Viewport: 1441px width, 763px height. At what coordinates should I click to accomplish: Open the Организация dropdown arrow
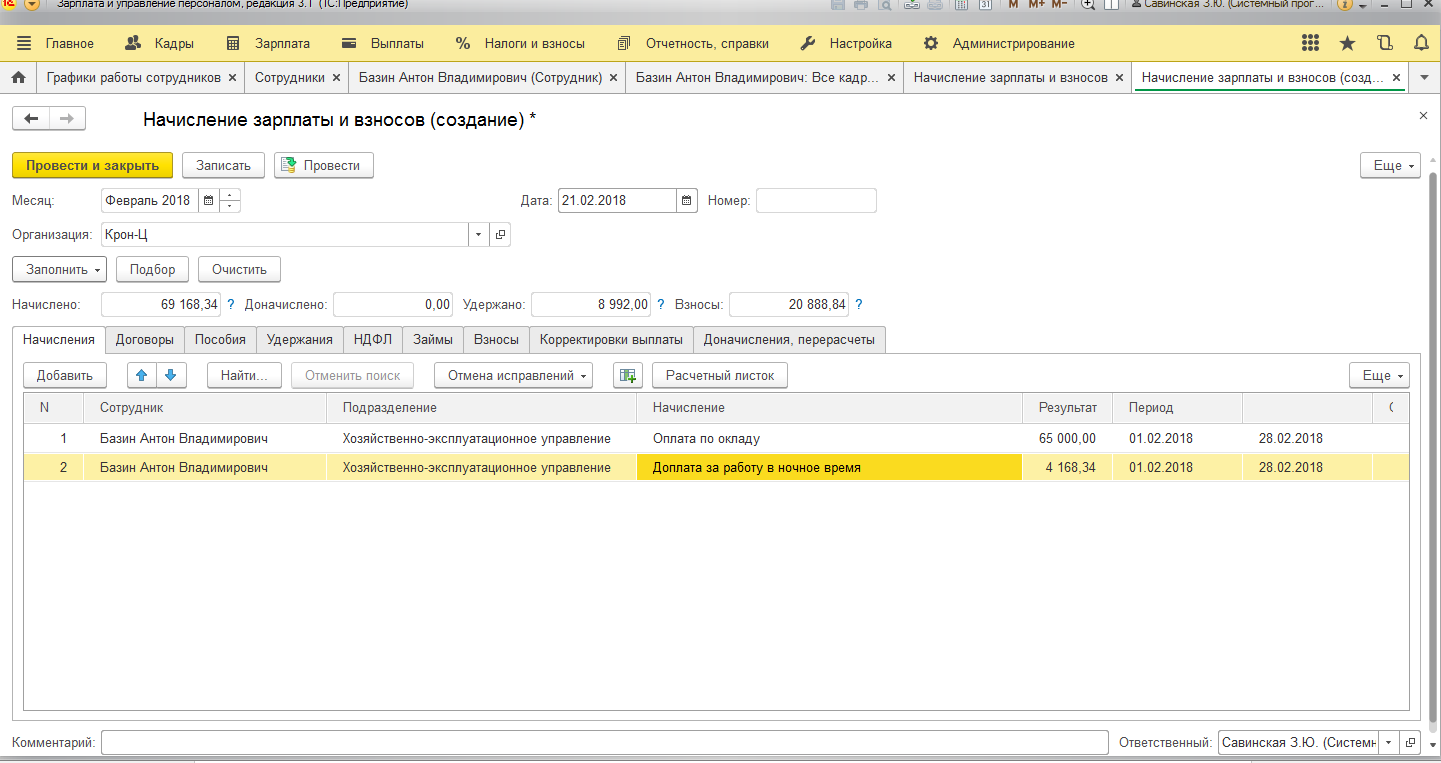(478, 235)
